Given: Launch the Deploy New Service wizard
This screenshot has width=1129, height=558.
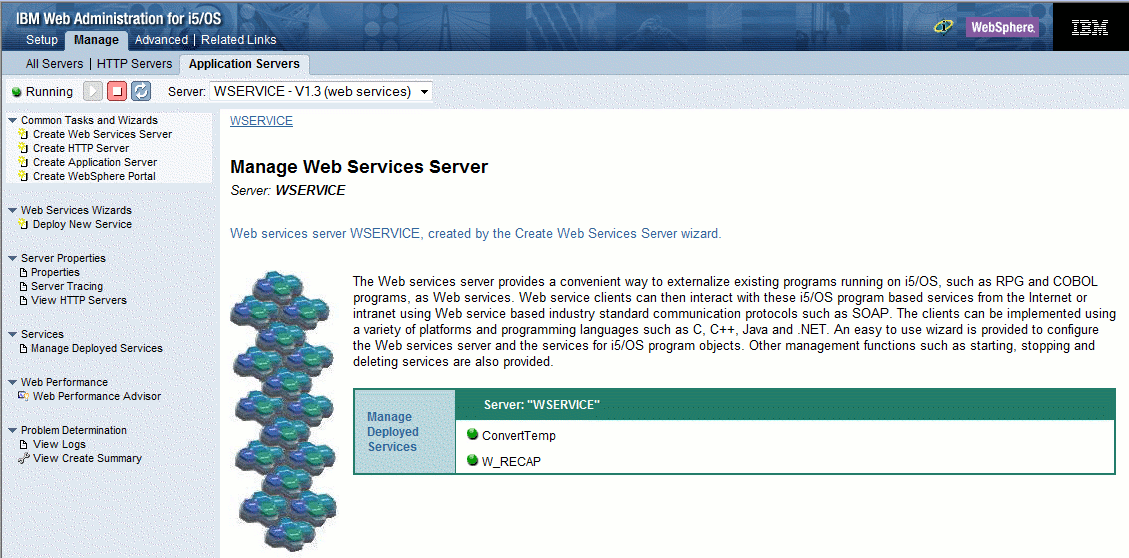Looking at the screenshot, I should point(82,224).
